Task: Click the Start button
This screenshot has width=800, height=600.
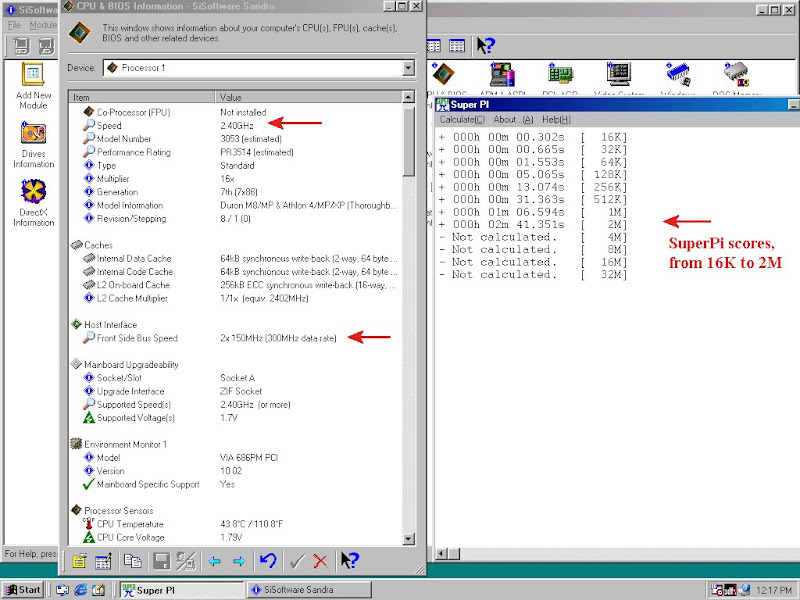Action: [x=23, y=590]
